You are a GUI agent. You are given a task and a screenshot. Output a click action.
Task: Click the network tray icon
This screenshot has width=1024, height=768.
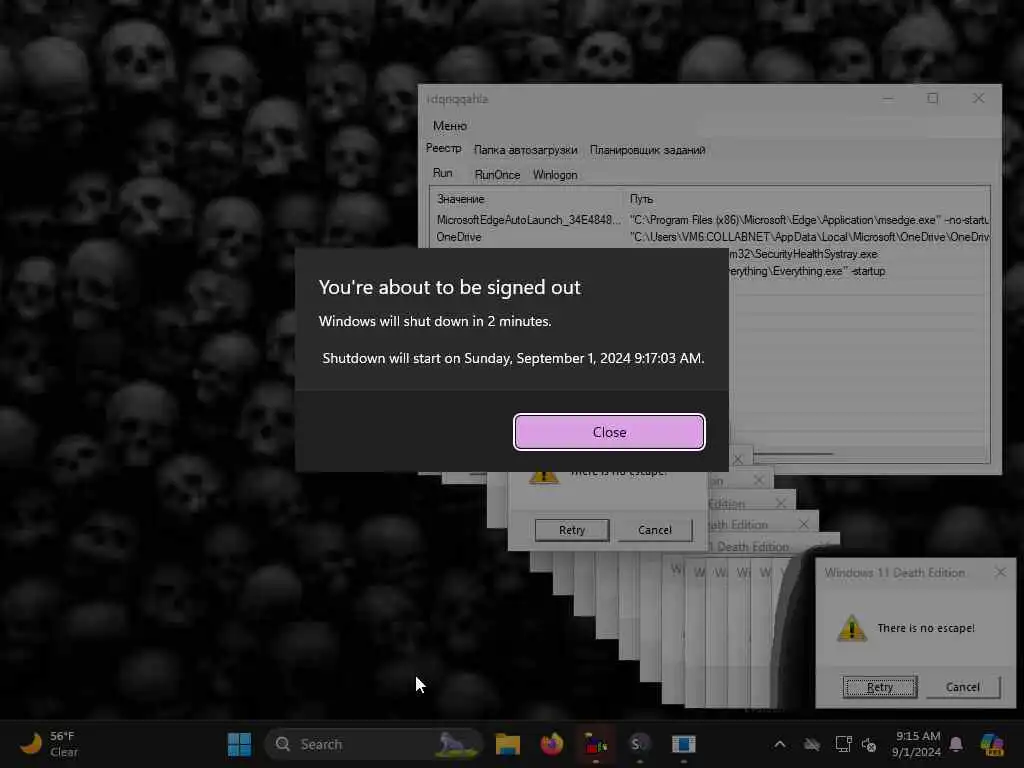[x=843, y=744]
